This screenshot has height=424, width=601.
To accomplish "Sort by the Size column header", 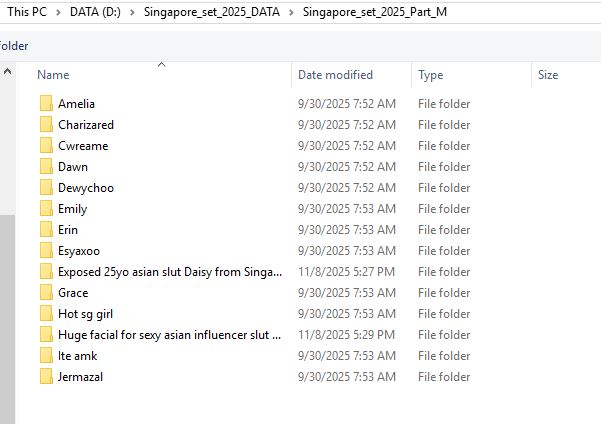I will pyautogui.click(x=548, y=75).
